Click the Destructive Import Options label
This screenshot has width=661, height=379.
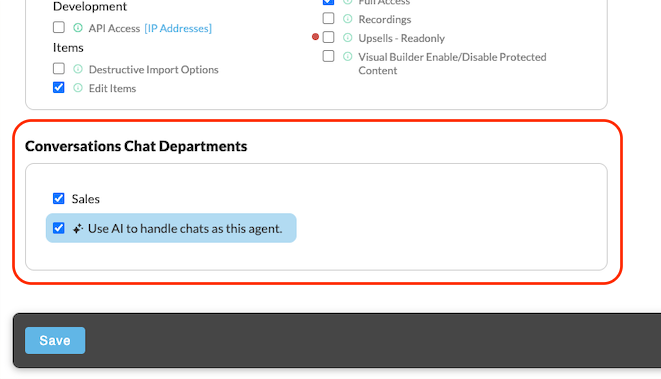tap(153, 70)
